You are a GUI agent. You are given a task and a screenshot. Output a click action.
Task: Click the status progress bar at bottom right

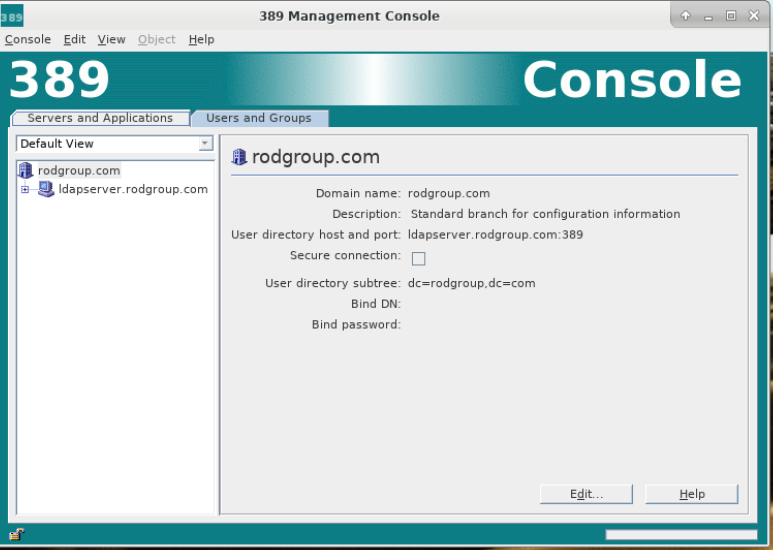(x=680, y=535)
